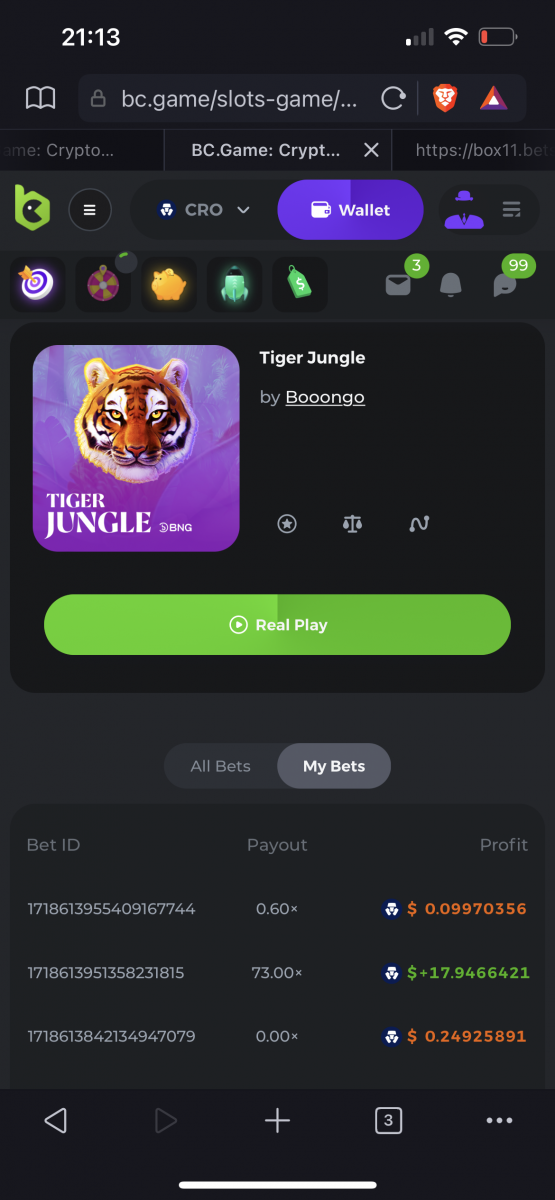This screenshot has width=555, height=1200.
Task: Open the mail inbox with 3 unread
Action: 398,285
